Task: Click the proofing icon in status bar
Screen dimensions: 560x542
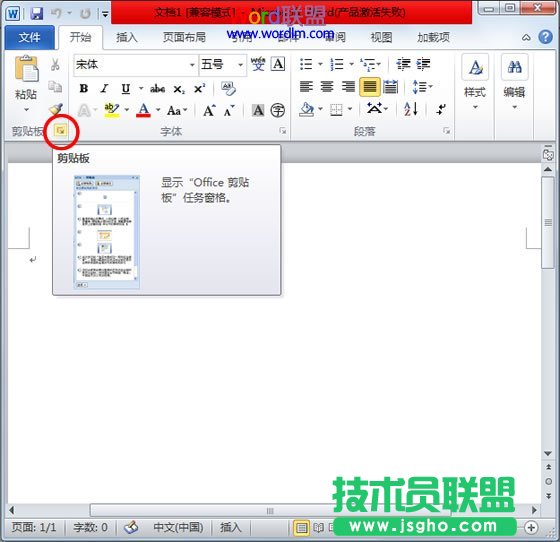Action: (x=131, y=527)
